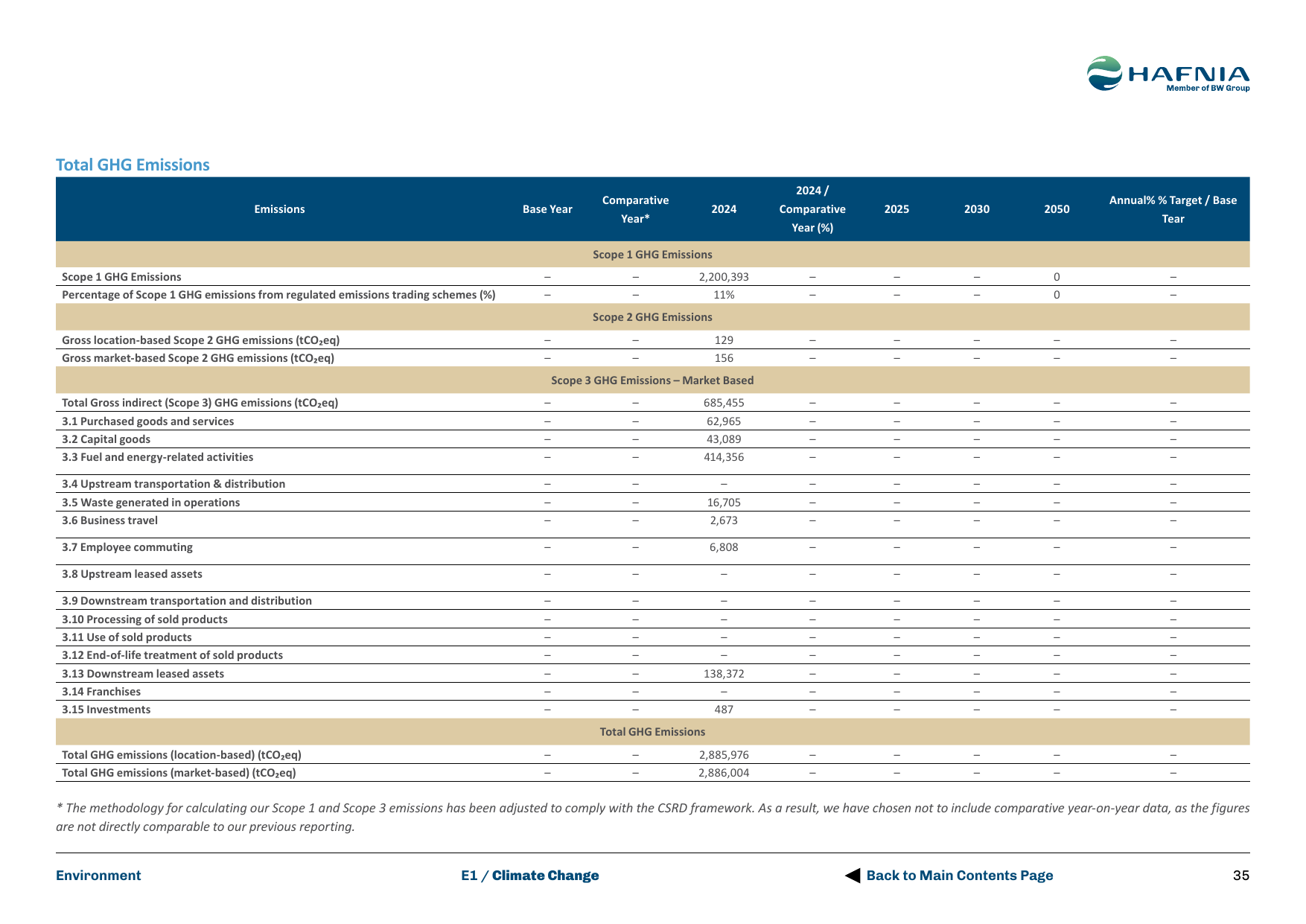Click the Emissions column header
The height and width of the screenshot is (924, 1306).
(279, 209)
